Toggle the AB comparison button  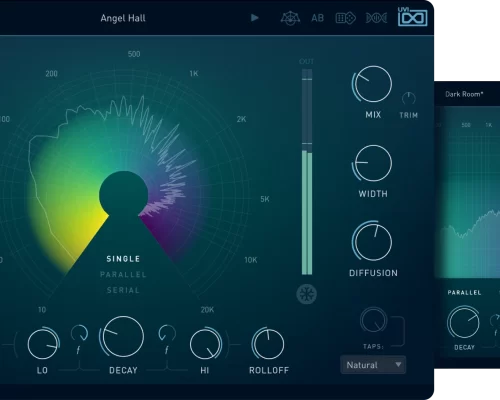[x=317, y=18]
